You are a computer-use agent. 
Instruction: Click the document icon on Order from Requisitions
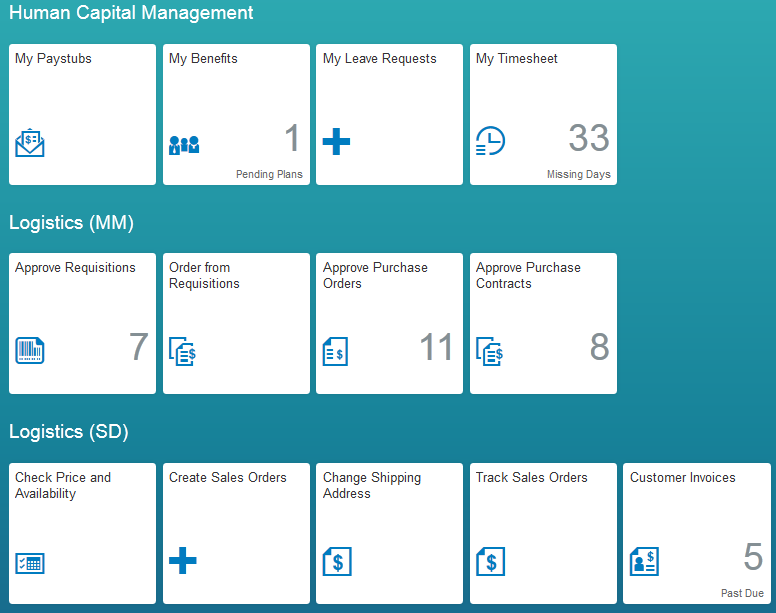[183, 351]
